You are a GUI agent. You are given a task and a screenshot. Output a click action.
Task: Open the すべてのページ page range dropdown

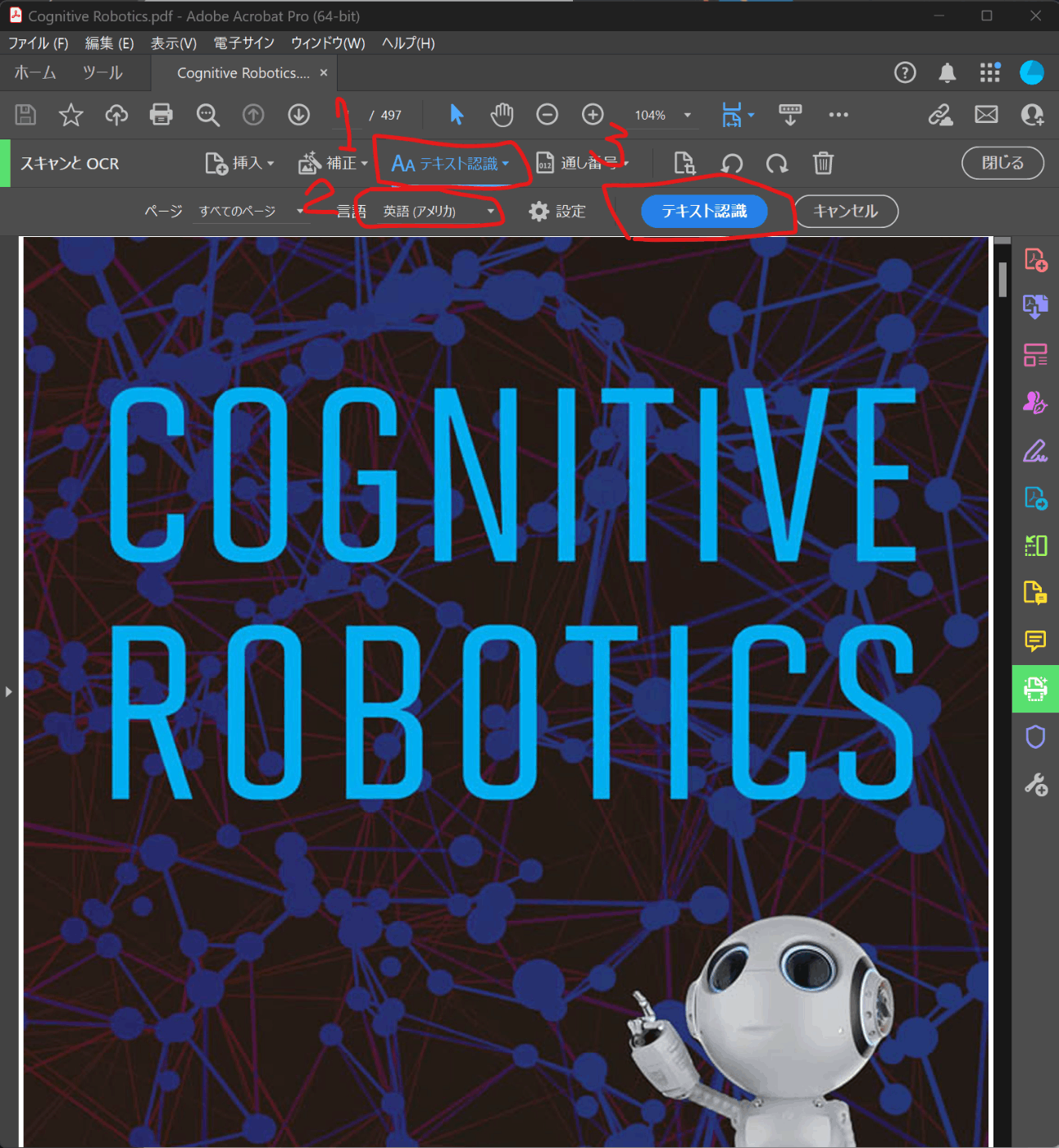(x=250, y=211)
